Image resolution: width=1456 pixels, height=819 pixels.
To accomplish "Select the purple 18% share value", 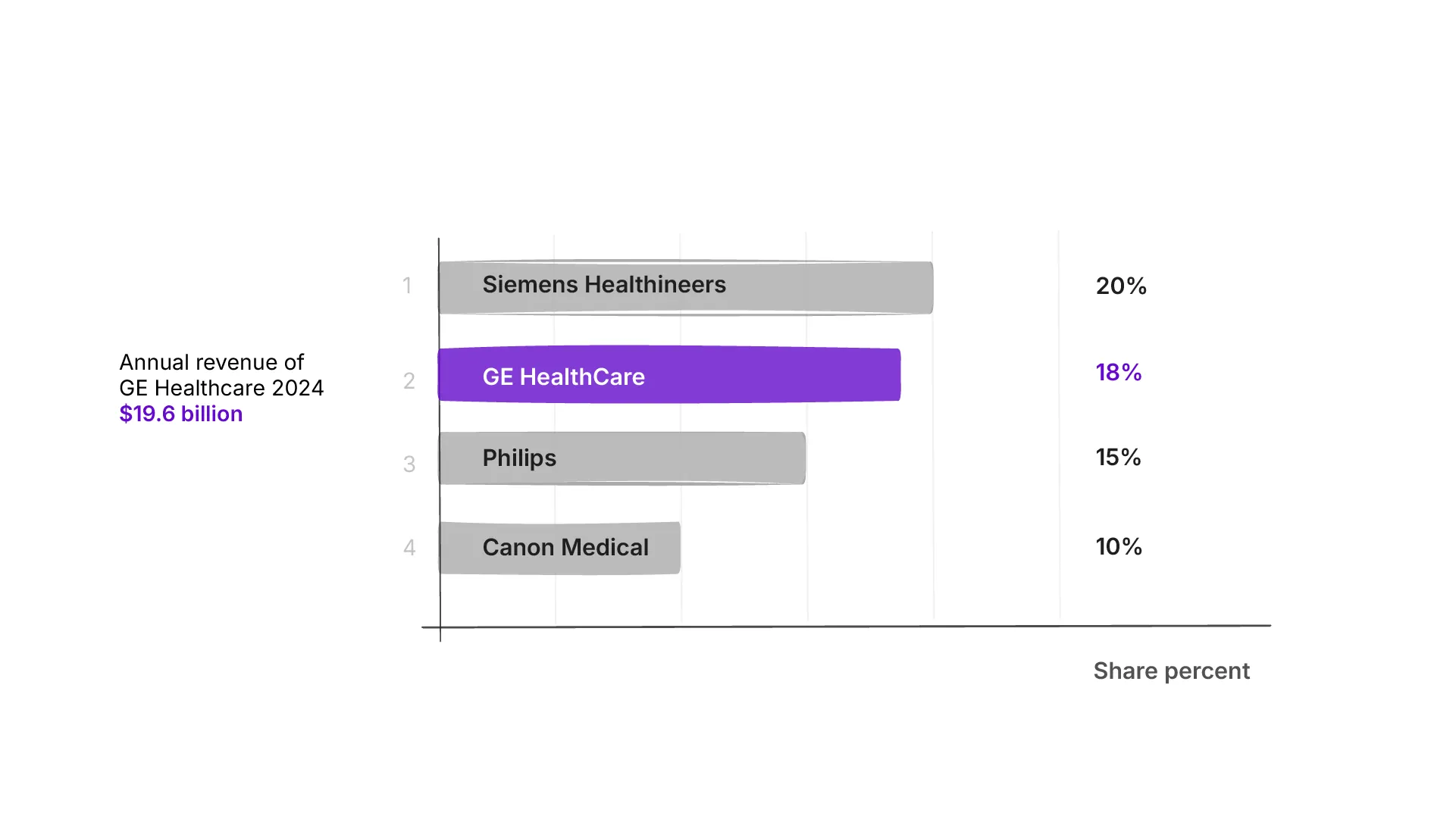I will click(1118, 373).
